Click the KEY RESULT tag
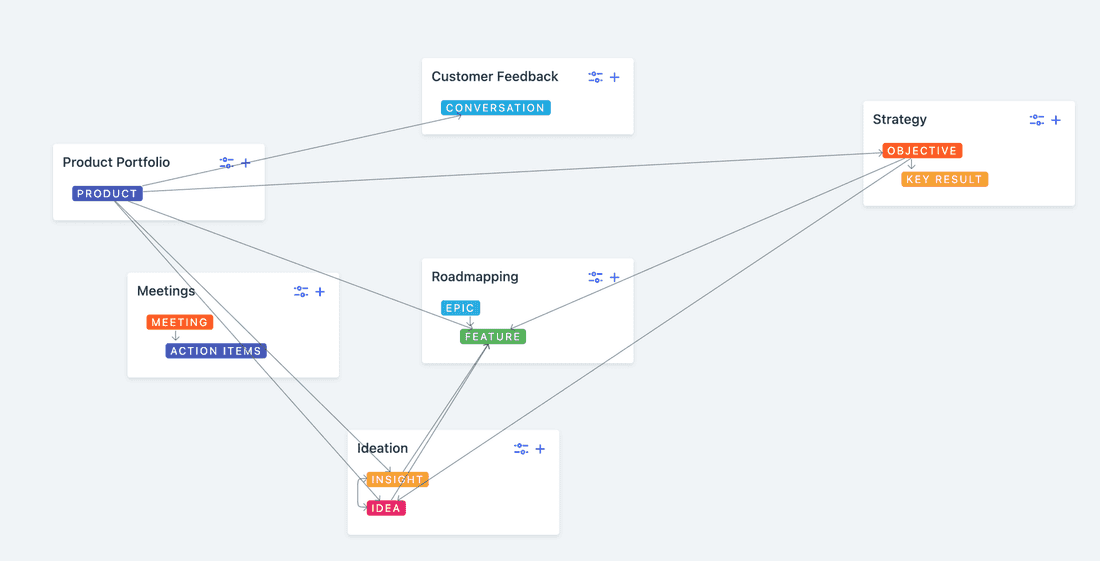Viewport: 1100px width, 561px height. click(x=944, y=180)
